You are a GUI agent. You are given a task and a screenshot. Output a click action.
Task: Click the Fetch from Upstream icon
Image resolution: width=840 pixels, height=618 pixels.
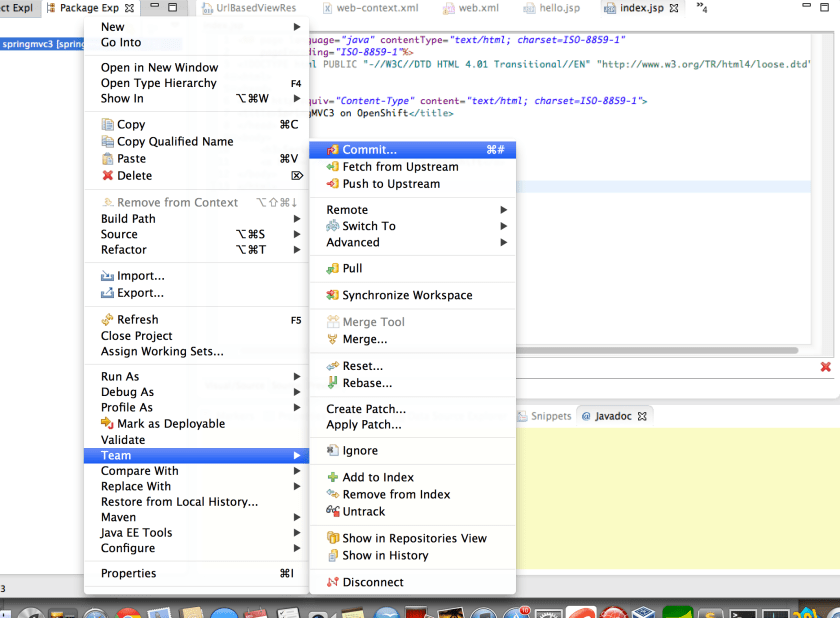coord(333,167)
